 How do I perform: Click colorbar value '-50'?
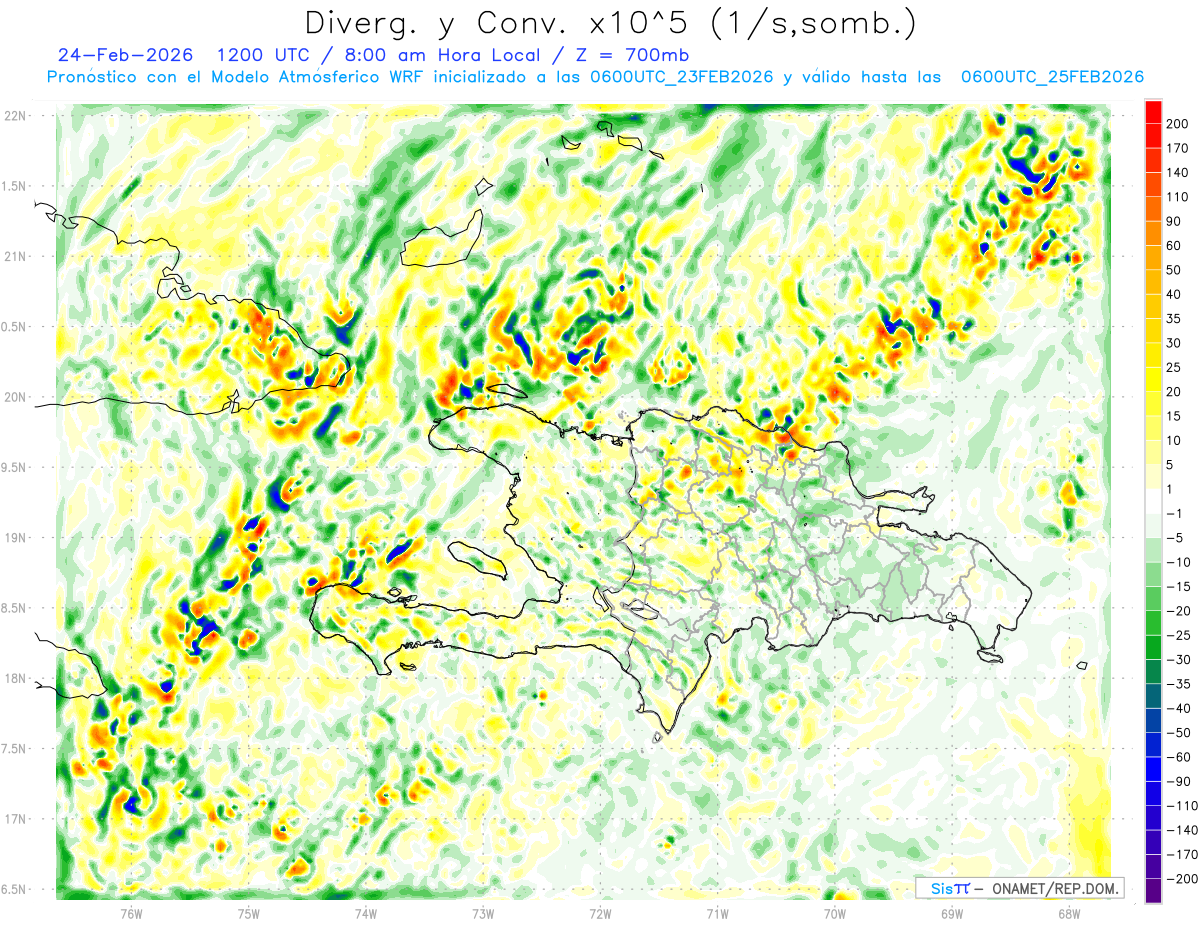(1178, 732)
